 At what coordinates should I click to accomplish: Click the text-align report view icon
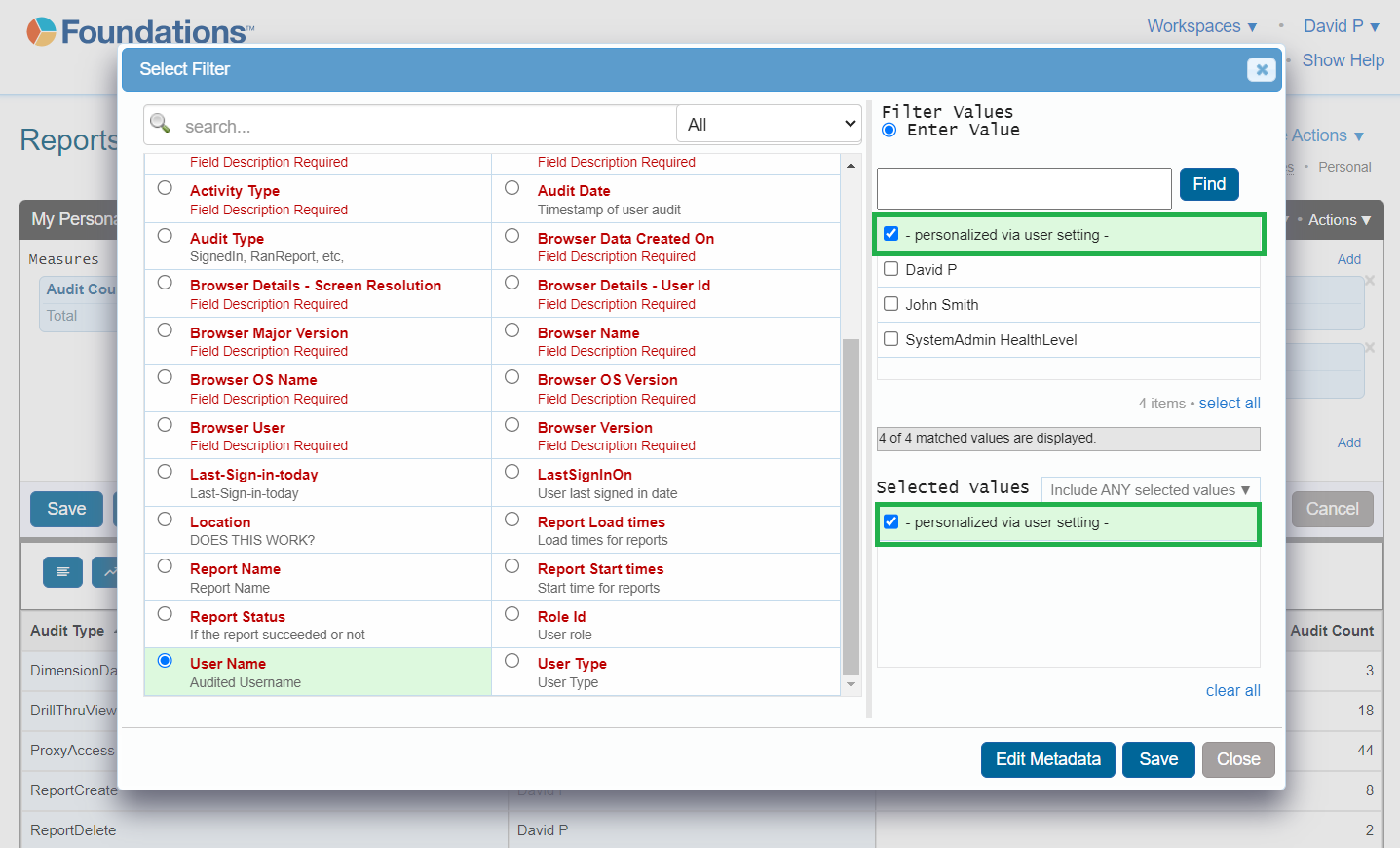62,572
